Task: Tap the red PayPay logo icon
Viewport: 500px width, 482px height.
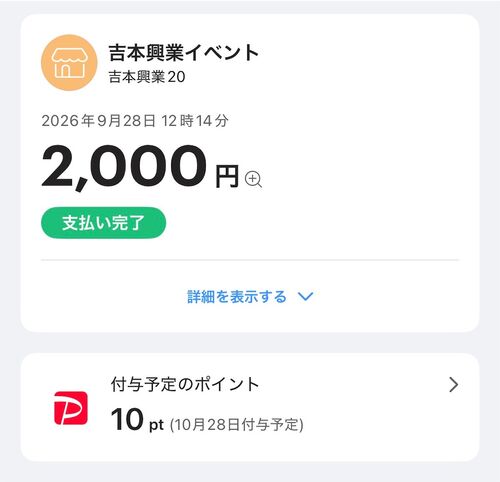Action: 71,408
